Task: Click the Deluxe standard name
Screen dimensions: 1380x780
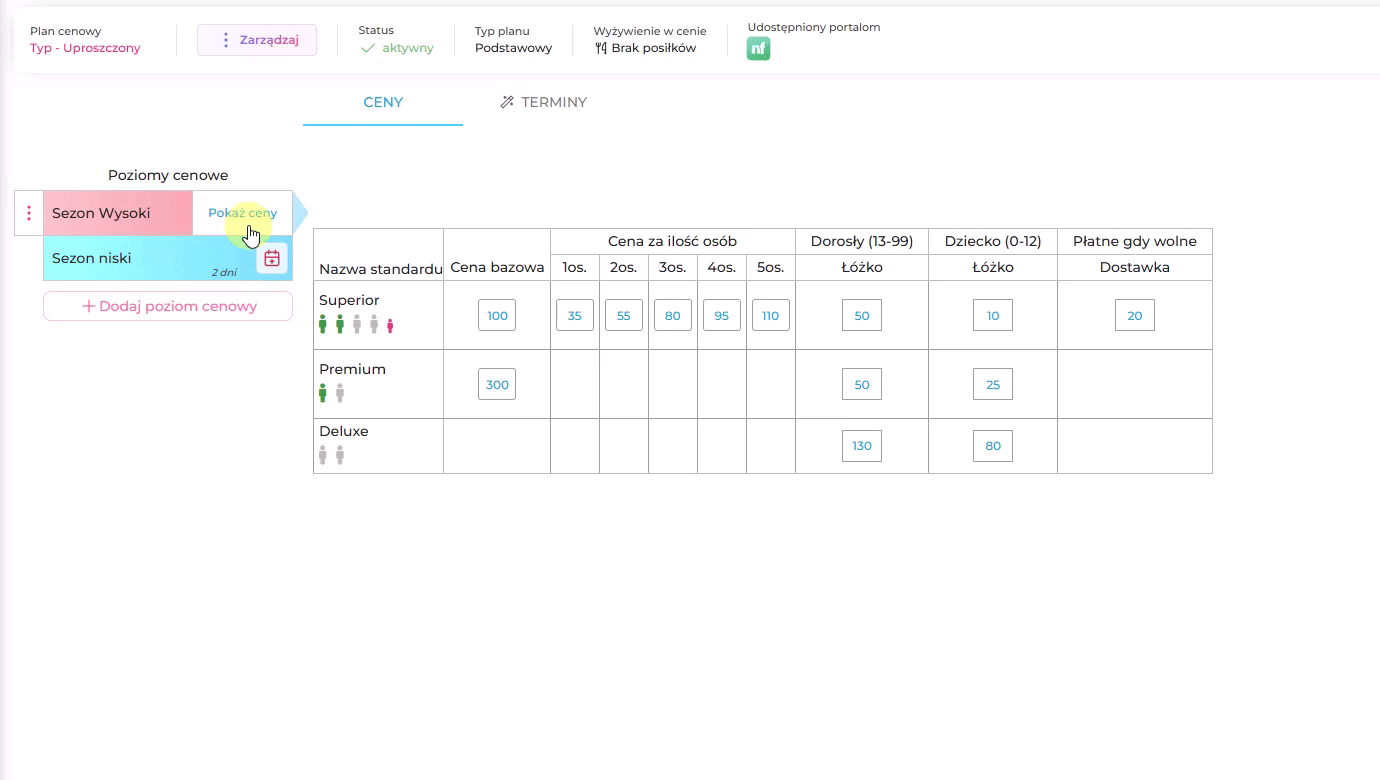Action: tap(344, 431)
